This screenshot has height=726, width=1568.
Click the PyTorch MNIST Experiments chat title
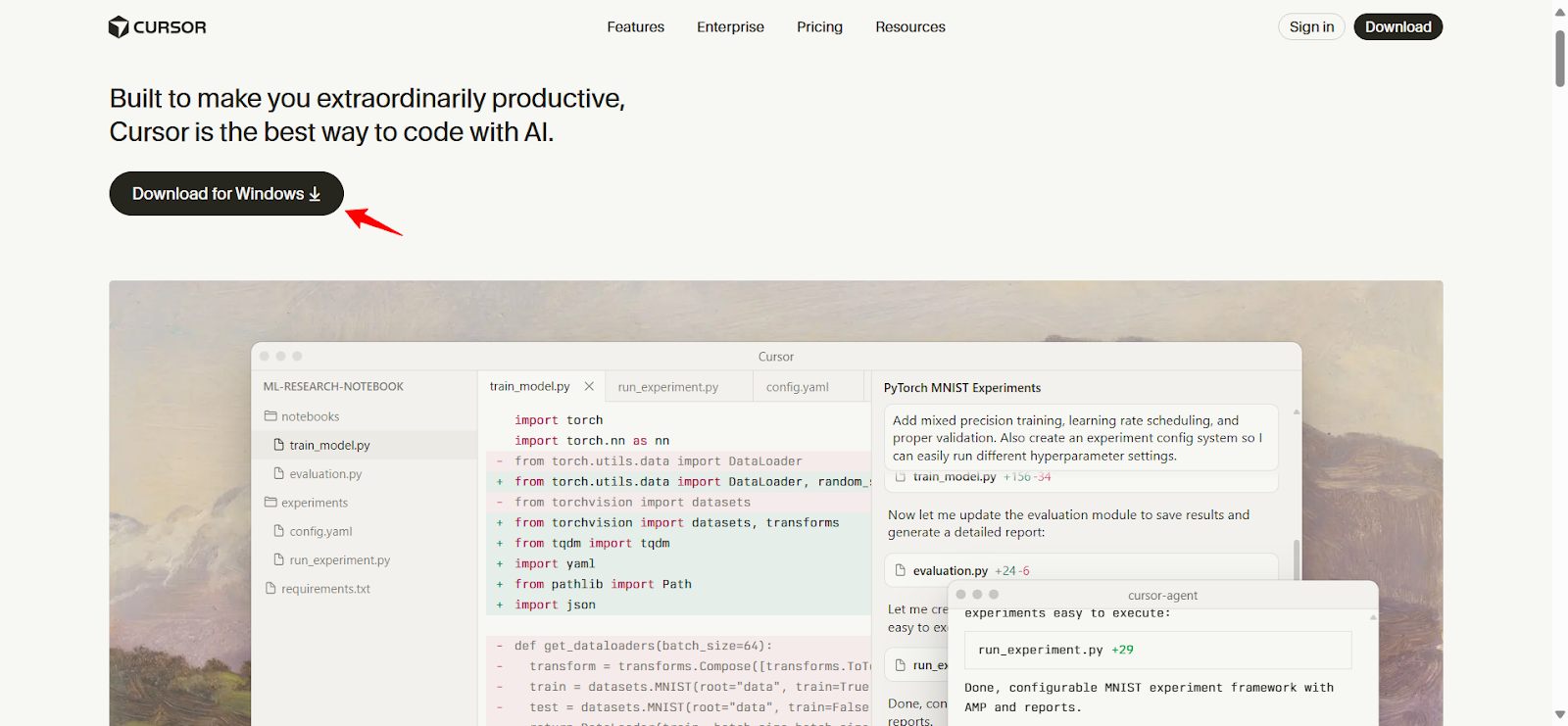[x=962, y=388]
